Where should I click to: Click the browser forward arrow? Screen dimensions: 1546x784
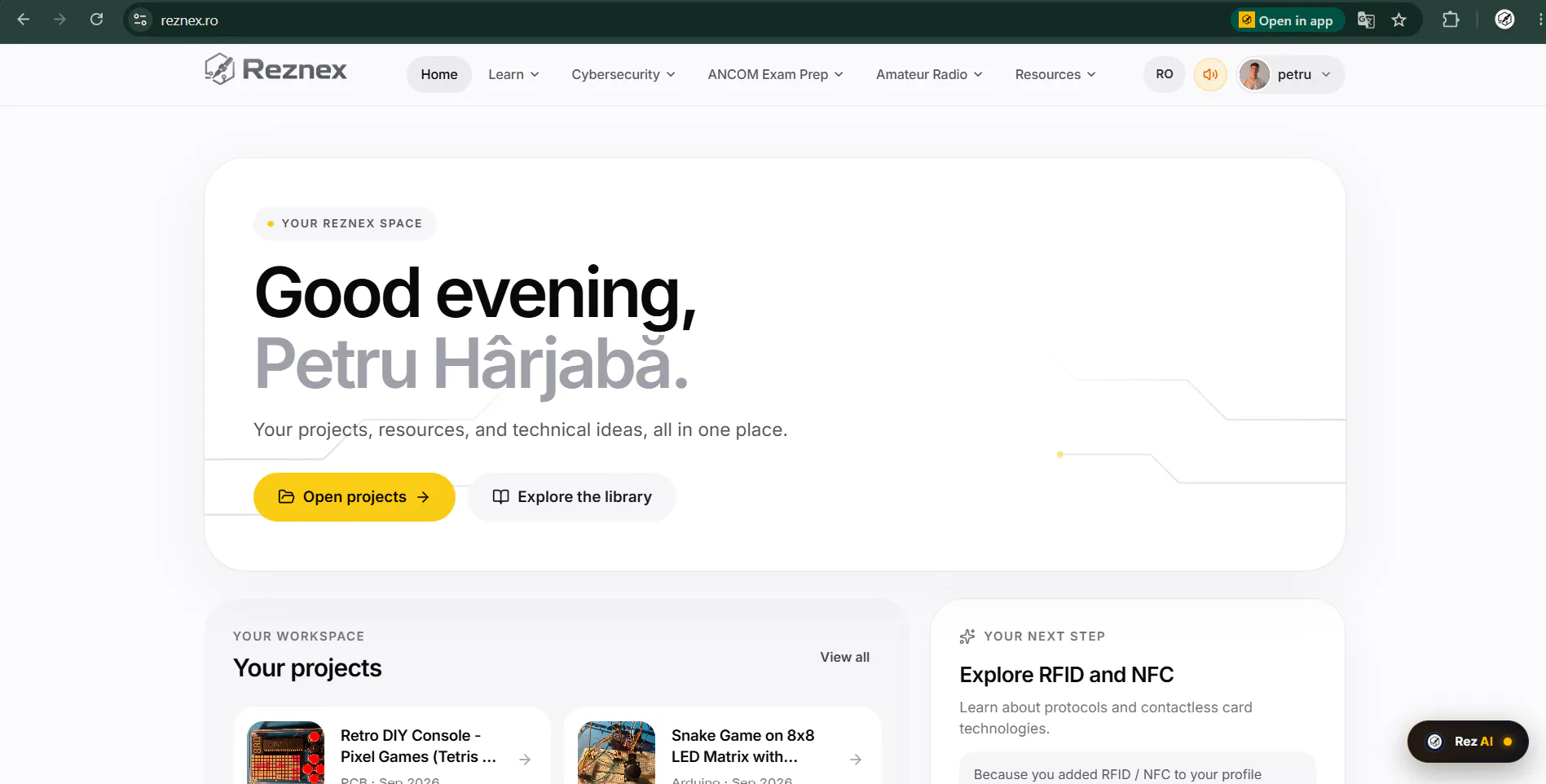(x=59, y=20)
